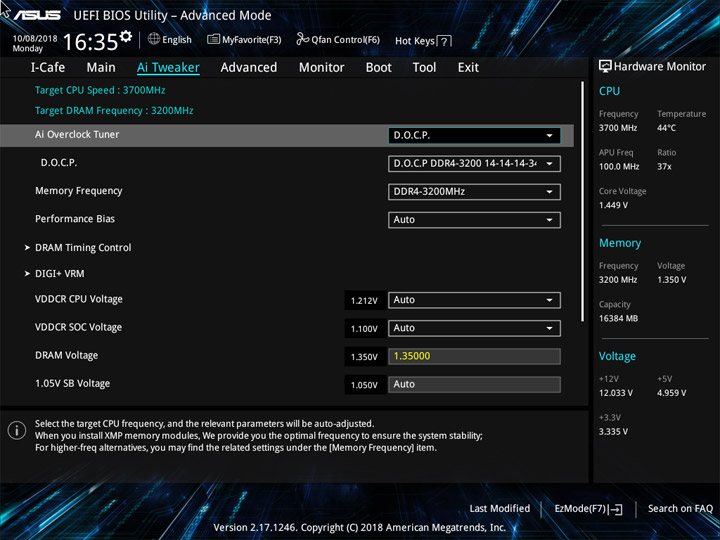The image size is (720, 540).
Task: Open the Monitor tab
Action: point(321,68)
